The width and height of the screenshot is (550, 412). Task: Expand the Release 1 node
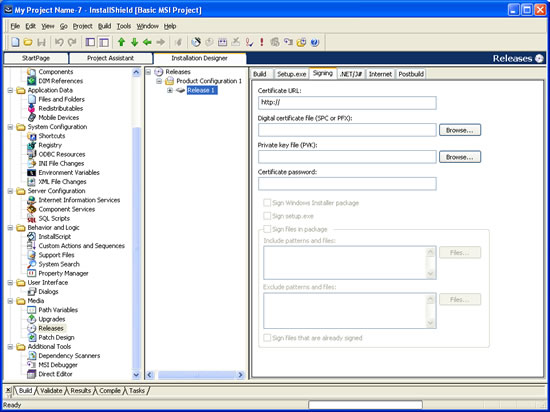pyautogui.click(x=170, y=90)
